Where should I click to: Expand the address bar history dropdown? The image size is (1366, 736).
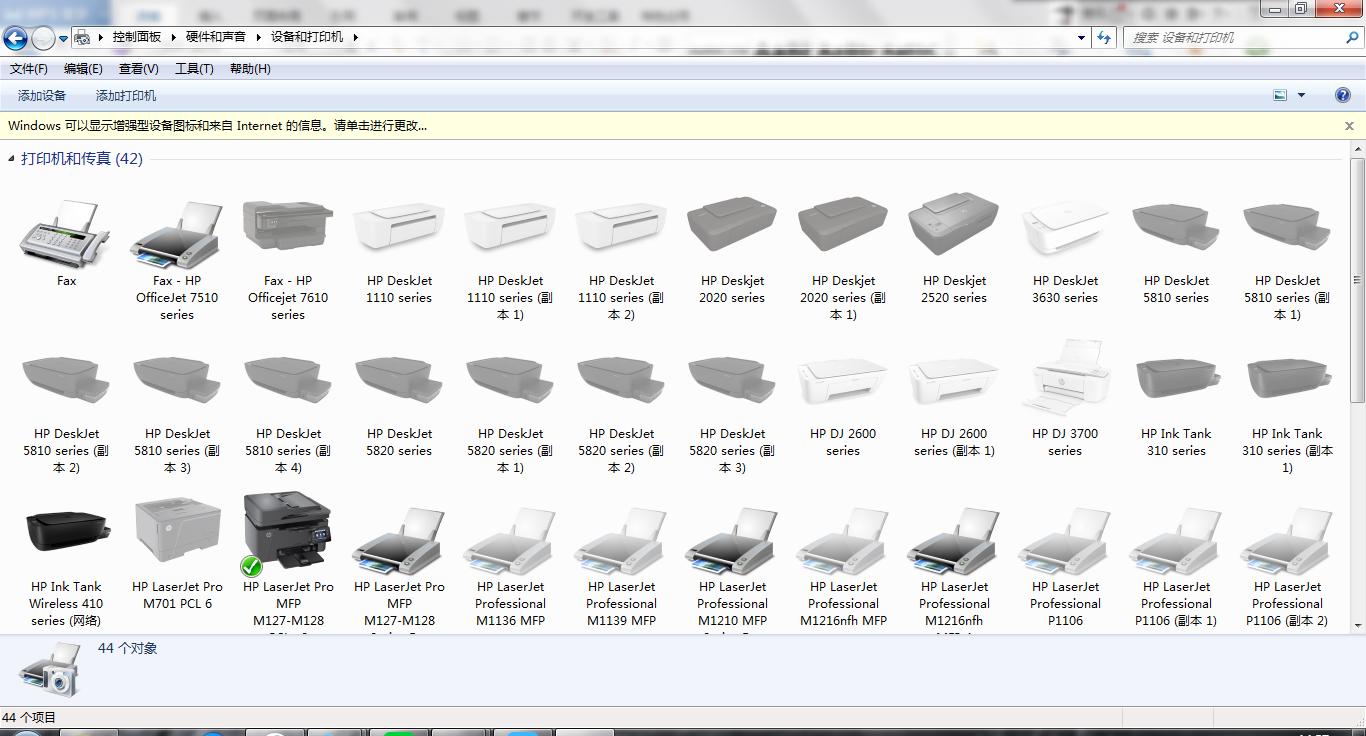[1081, 38]
